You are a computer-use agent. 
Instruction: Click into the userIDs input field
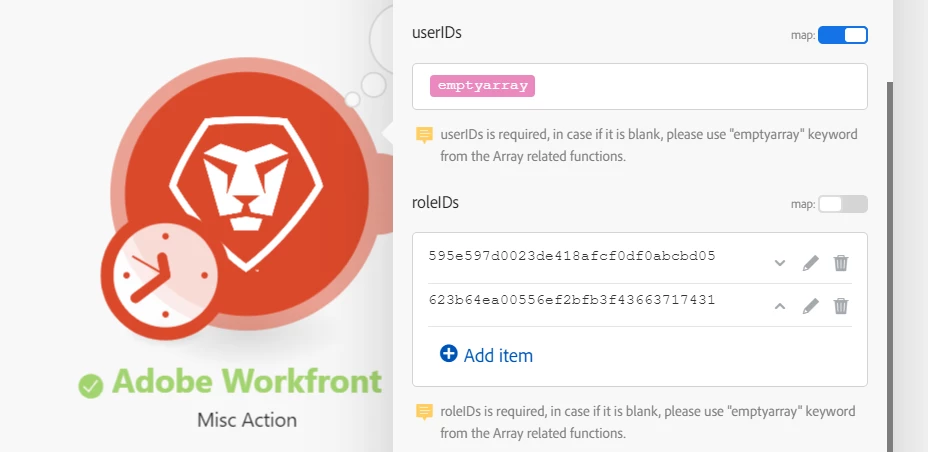click(640, 86)
